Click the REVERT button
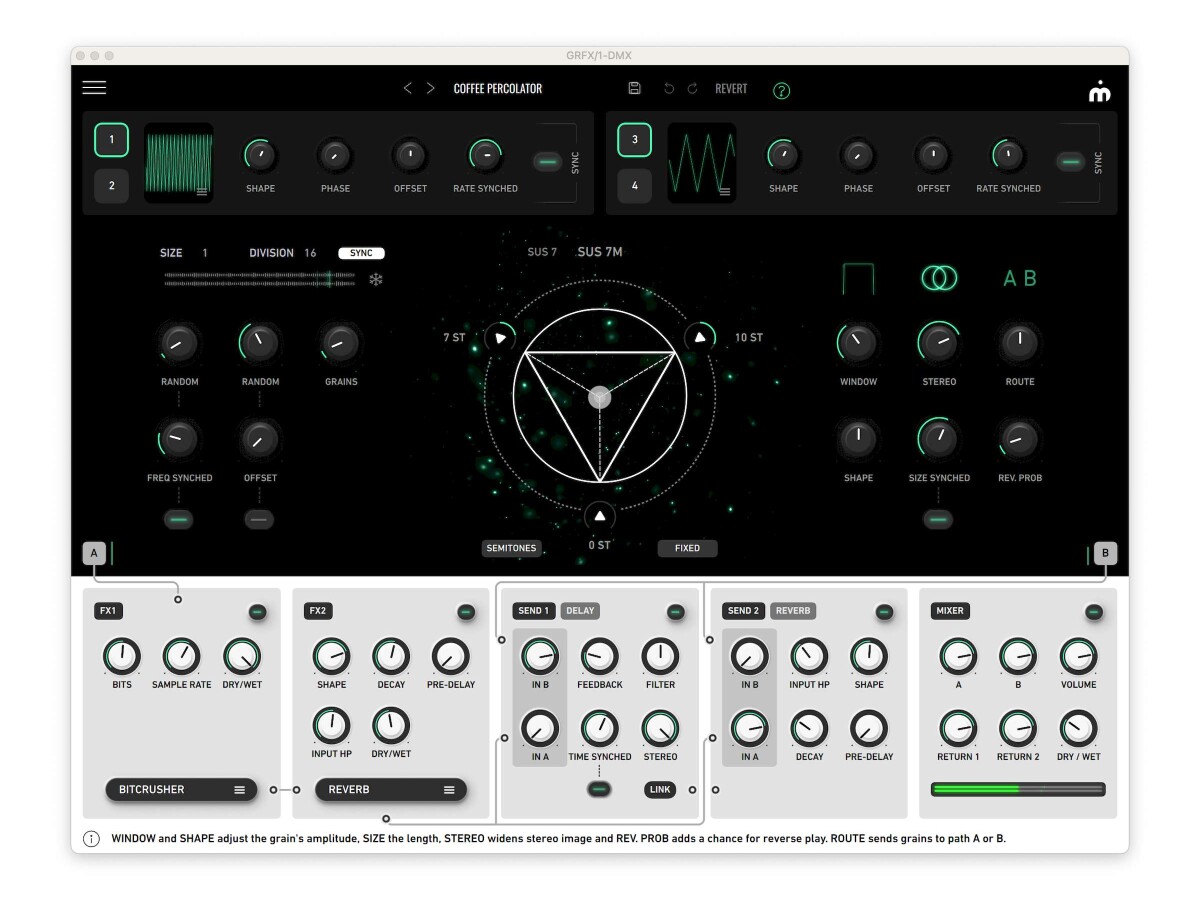Screen dimensions: 1200x900 (x=731, y=88)
